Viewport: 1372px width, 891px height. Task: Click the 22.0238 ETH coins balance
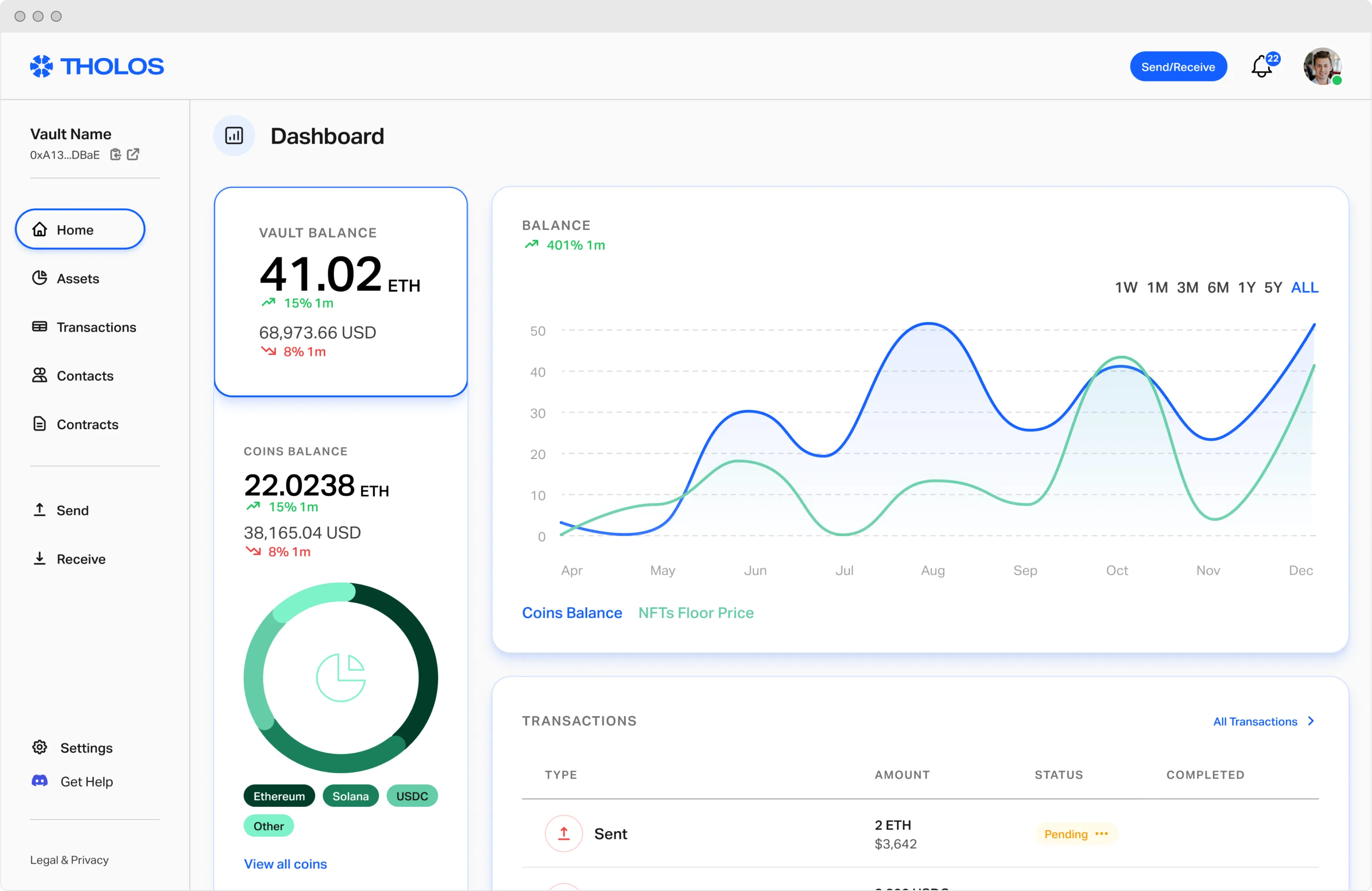316,485
